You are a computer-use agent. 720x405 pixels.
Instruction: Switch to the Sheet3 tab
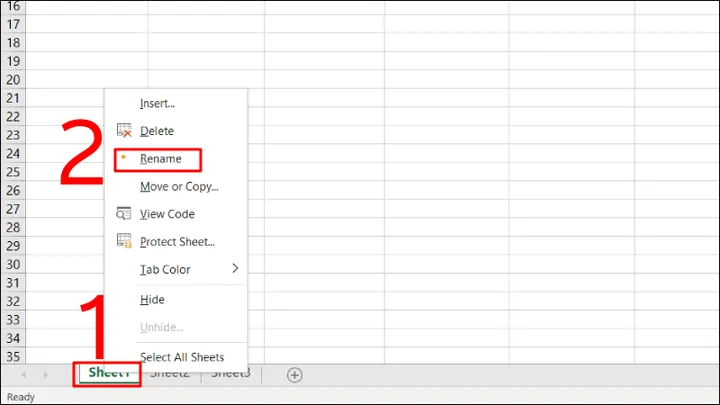click(231, 373)
